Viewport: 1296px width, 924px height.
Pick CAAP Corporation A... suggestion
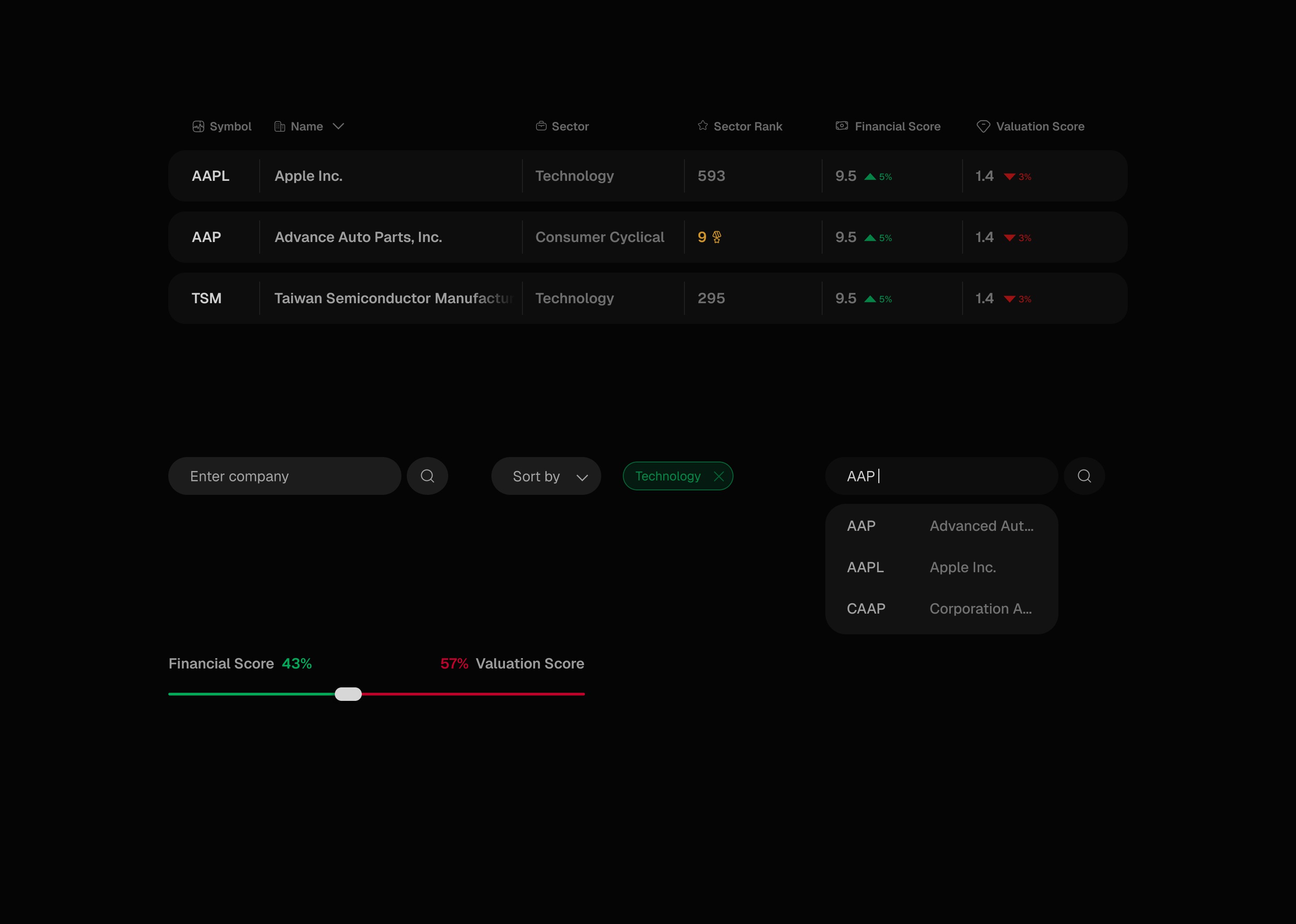click(x=941, y=609)
